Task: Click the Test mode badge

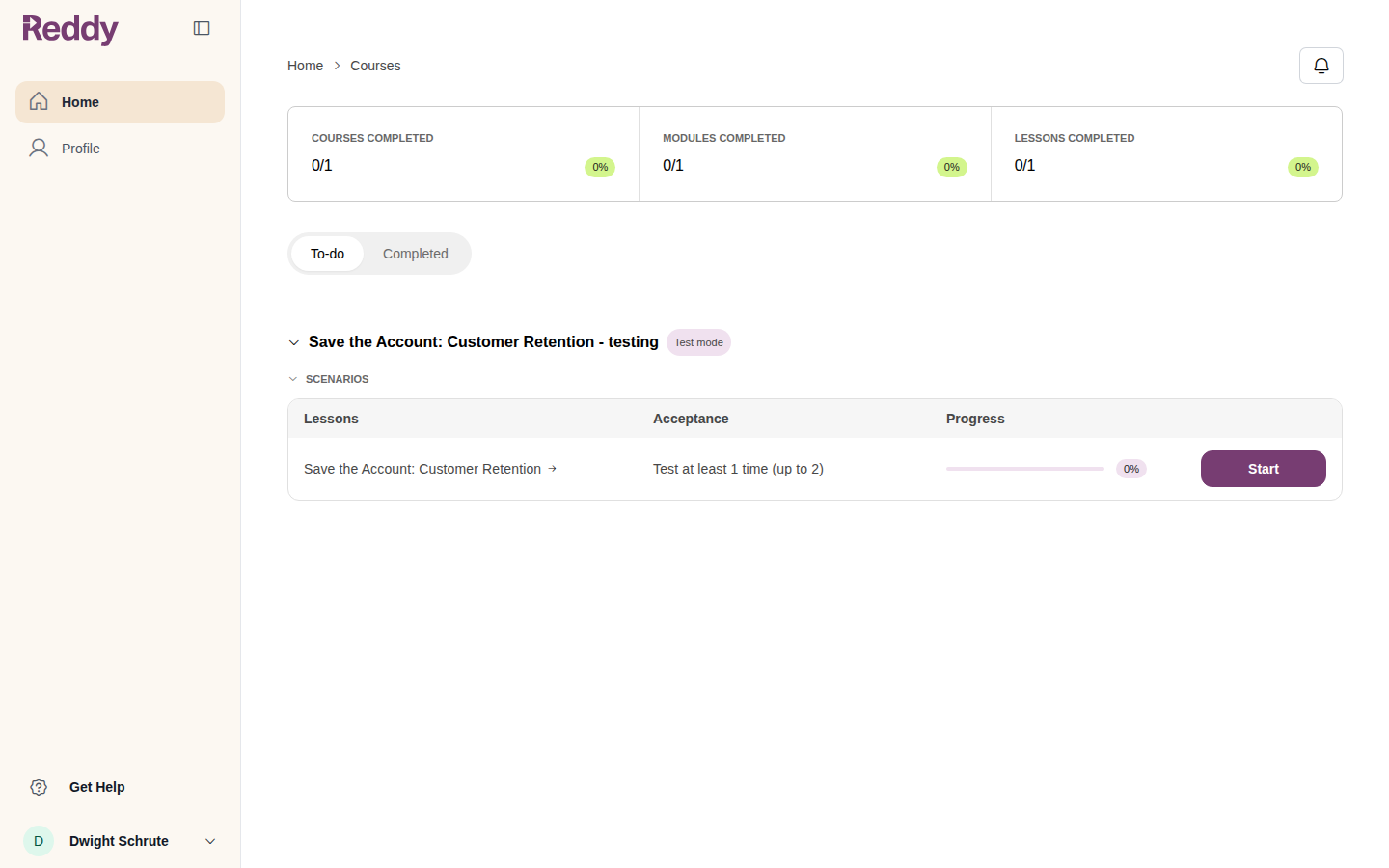Action: [x=698, y=342]
